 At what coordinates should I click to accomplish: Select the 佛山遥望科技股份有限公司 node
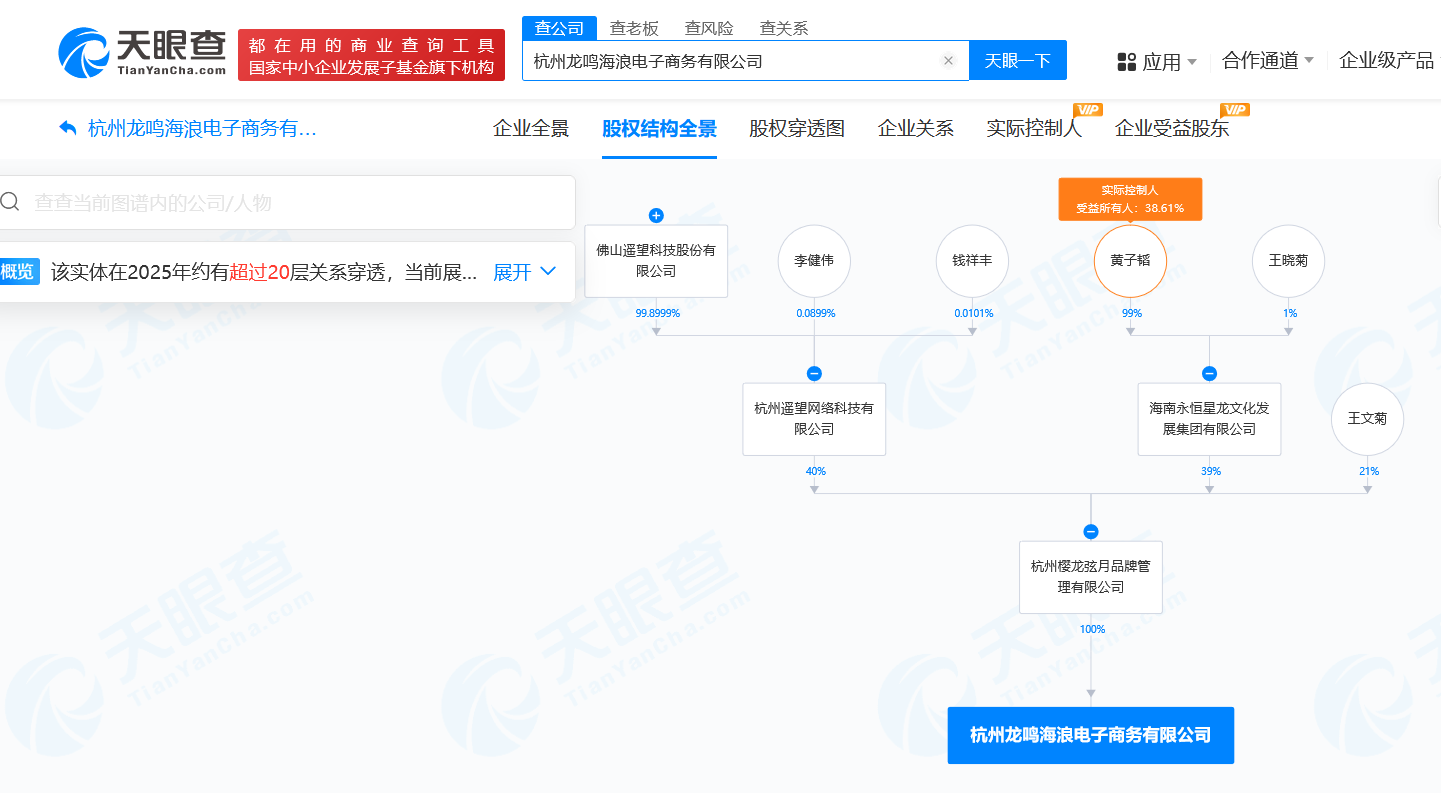click(656, 261)
